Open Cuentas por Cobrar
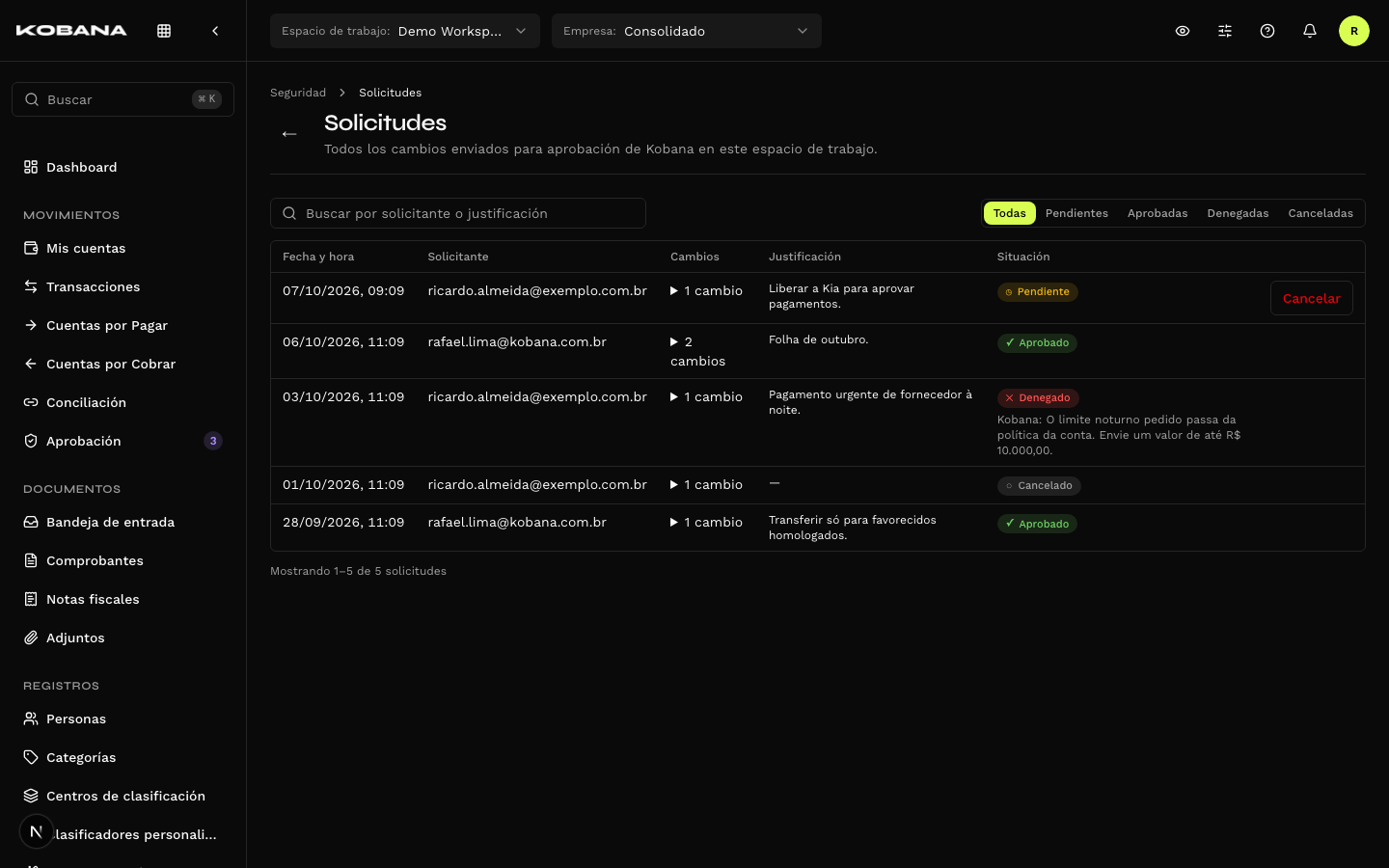This screenshot has height=868, width=1389. [123, 364]
